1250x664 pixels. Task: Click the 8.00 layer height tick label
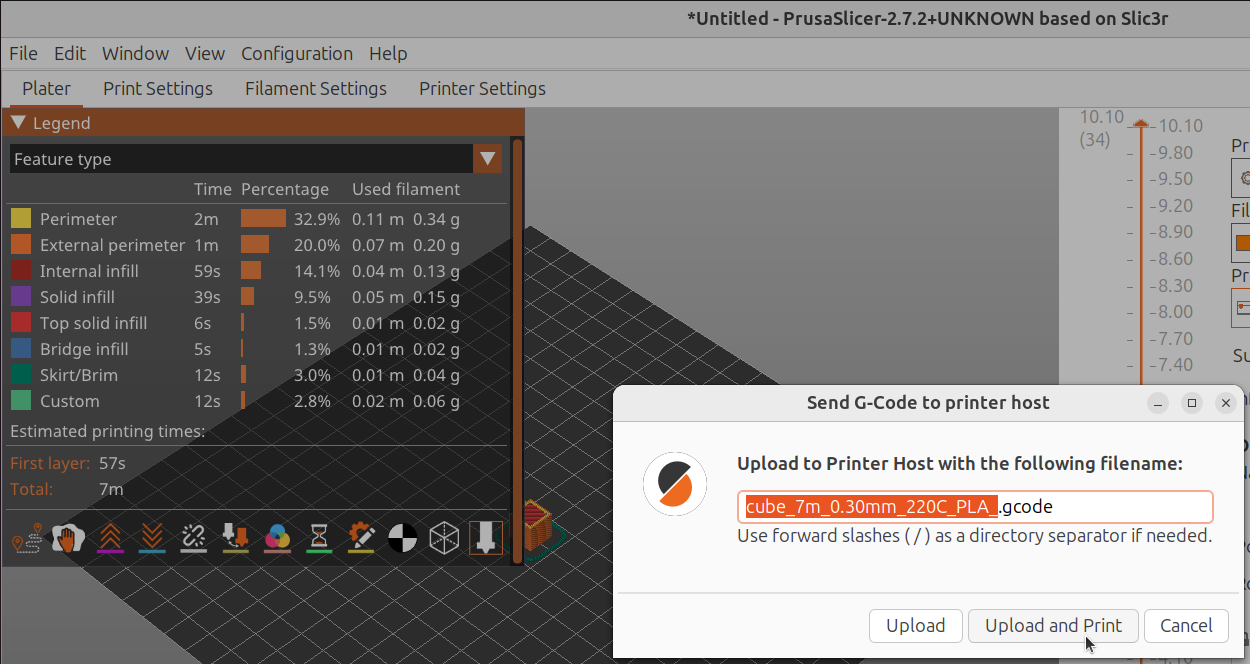pyautogui.click(x=1176, y=311)
